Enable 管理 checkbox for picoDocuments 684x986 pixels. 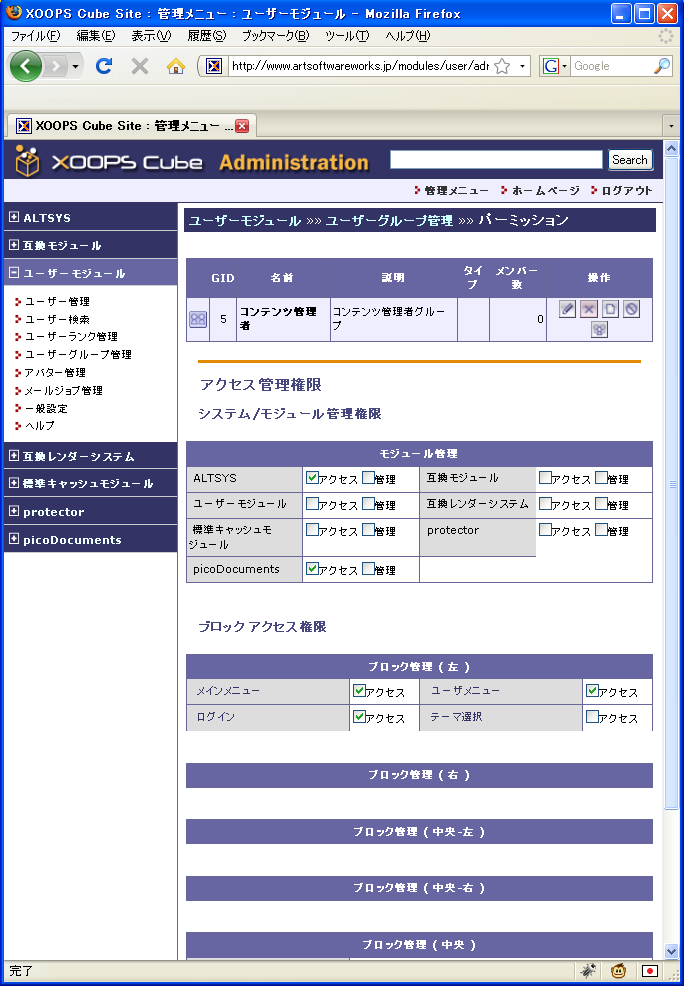[368, 569]
